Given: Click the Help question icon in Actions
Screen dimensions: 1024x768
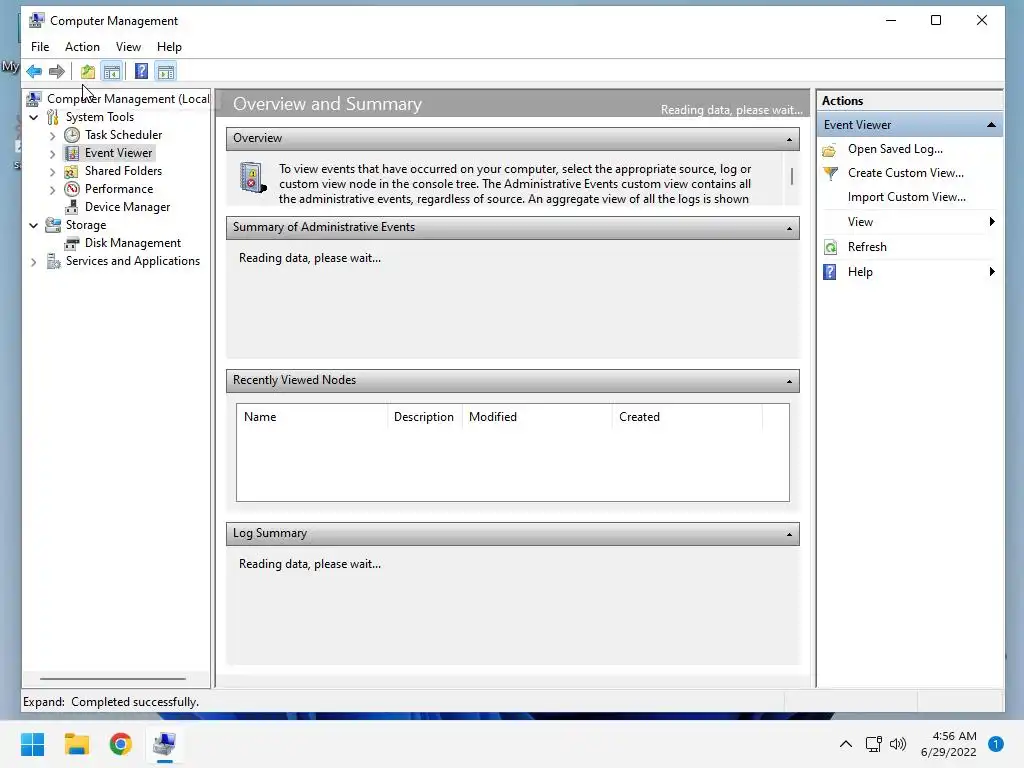Looking at the screenshot, I should click(829, 272).
